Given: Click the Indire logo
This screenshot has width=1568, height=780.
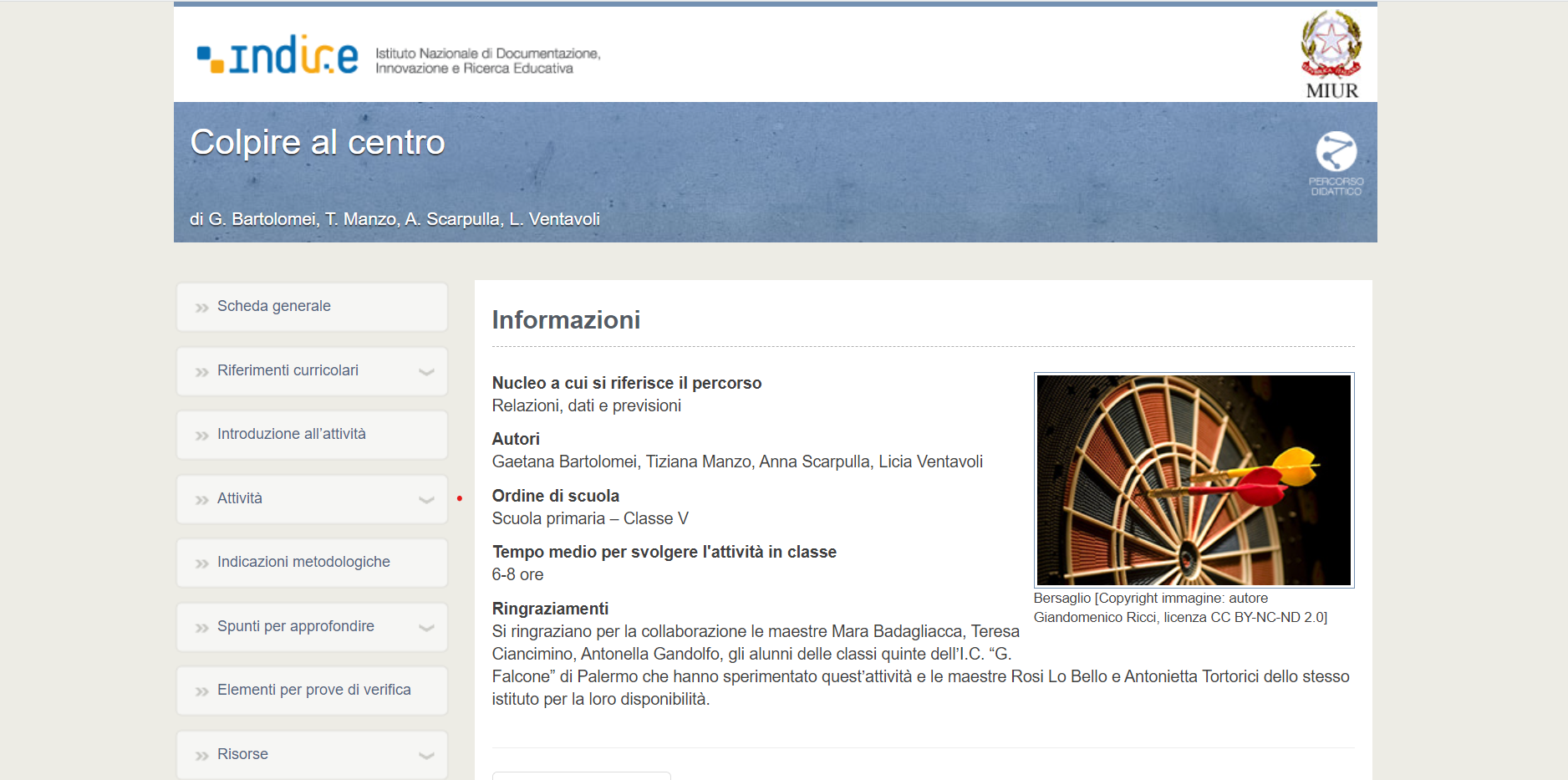Looking at the screenshot, I should 277,55.
